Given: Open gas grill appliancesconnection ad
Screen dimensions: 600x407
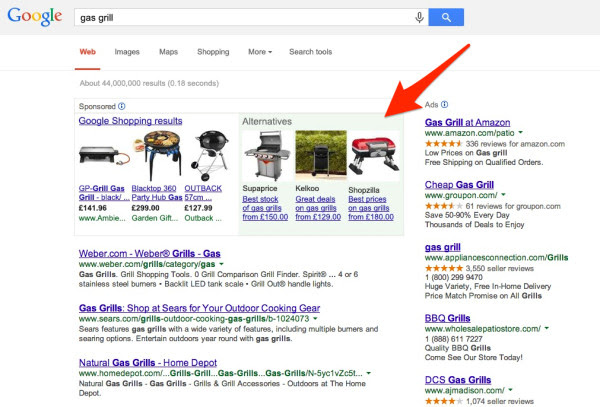Looking at the screenshot, I should point(443,247).
